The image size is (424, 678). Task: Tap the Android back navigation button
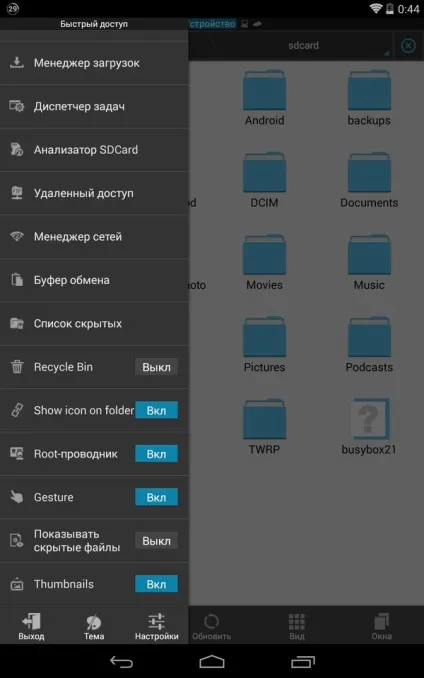coord(121,661)
